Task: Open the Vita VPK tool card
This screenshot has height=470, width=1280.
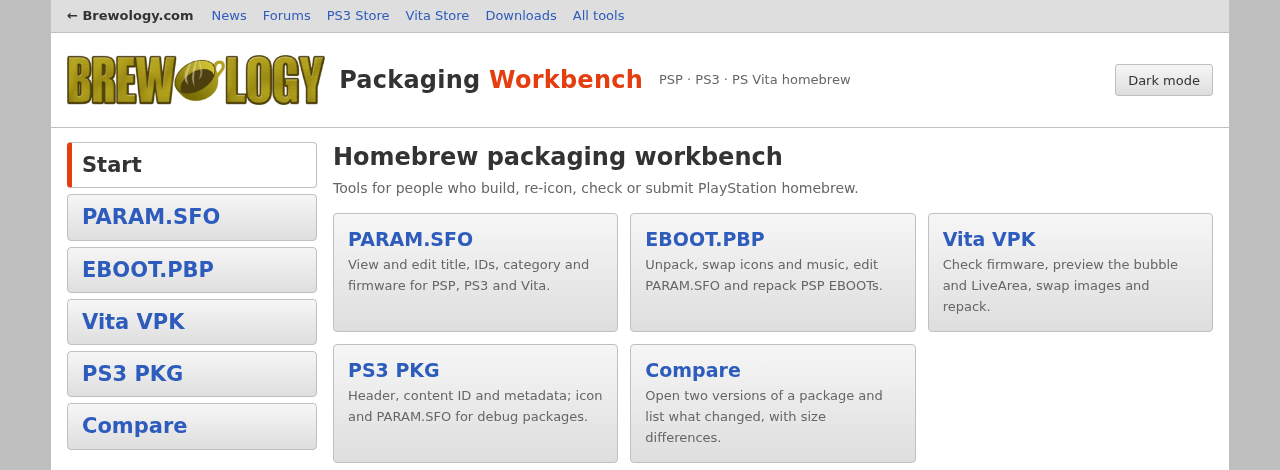Action: pos(1070,272)
